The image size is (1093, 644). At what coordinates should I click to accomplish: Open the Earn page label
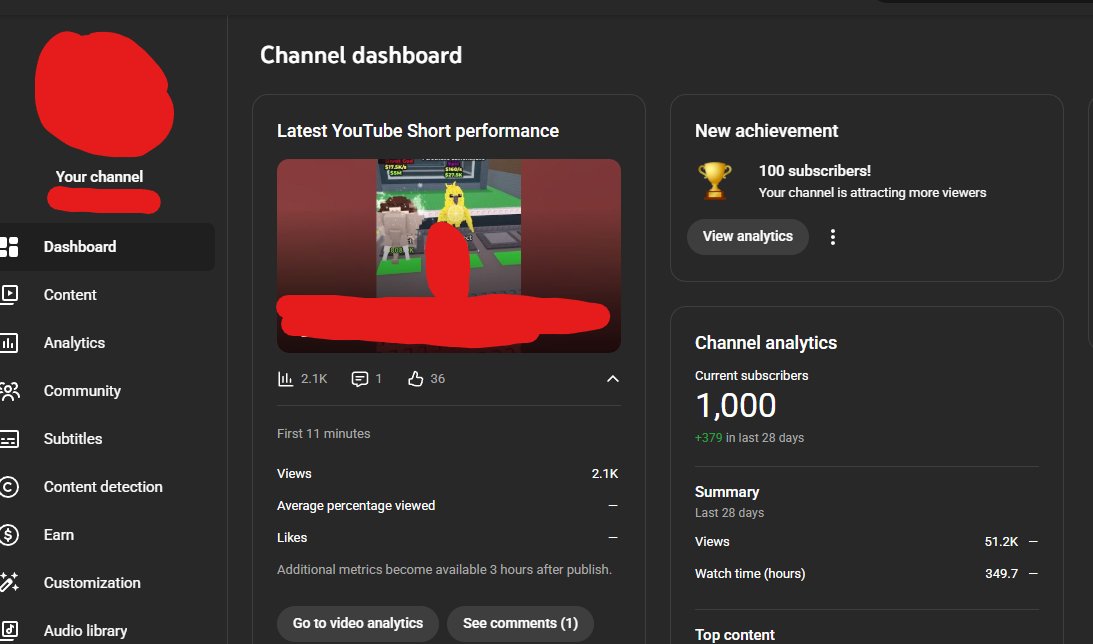(59, 535)
